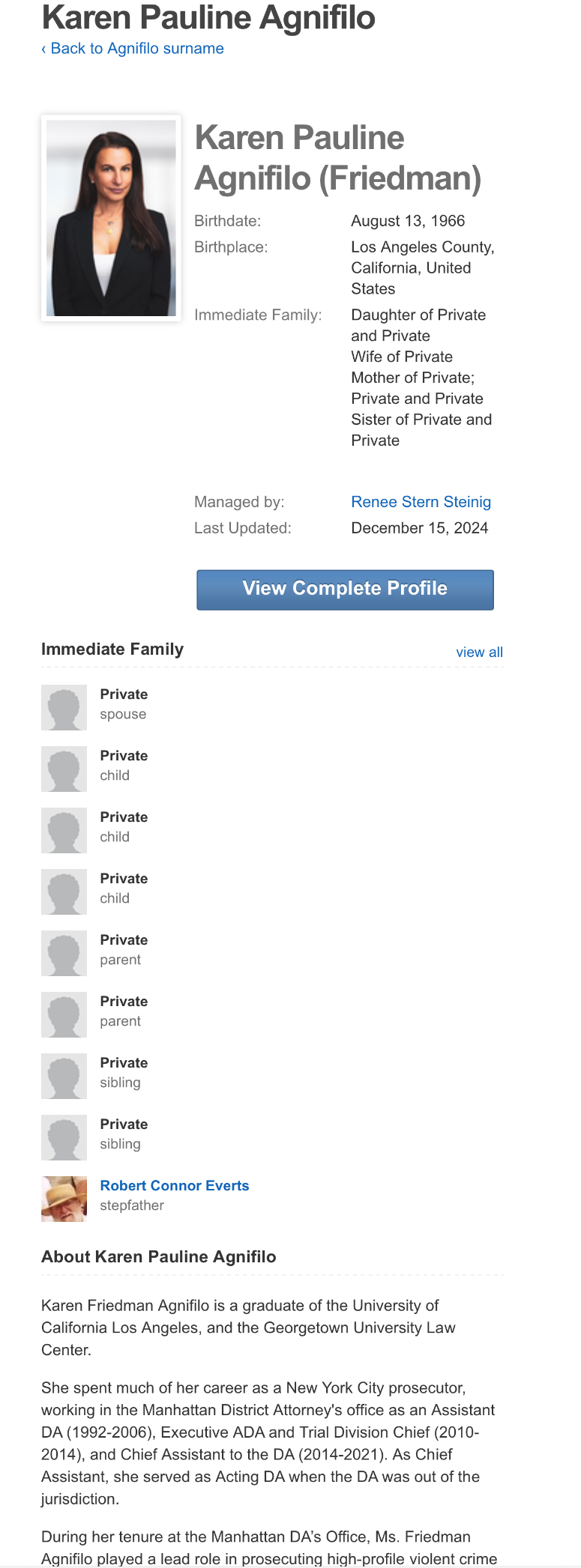Open Robert Connor Everts name link
581x1568 pixels.
pos(175,1185)
